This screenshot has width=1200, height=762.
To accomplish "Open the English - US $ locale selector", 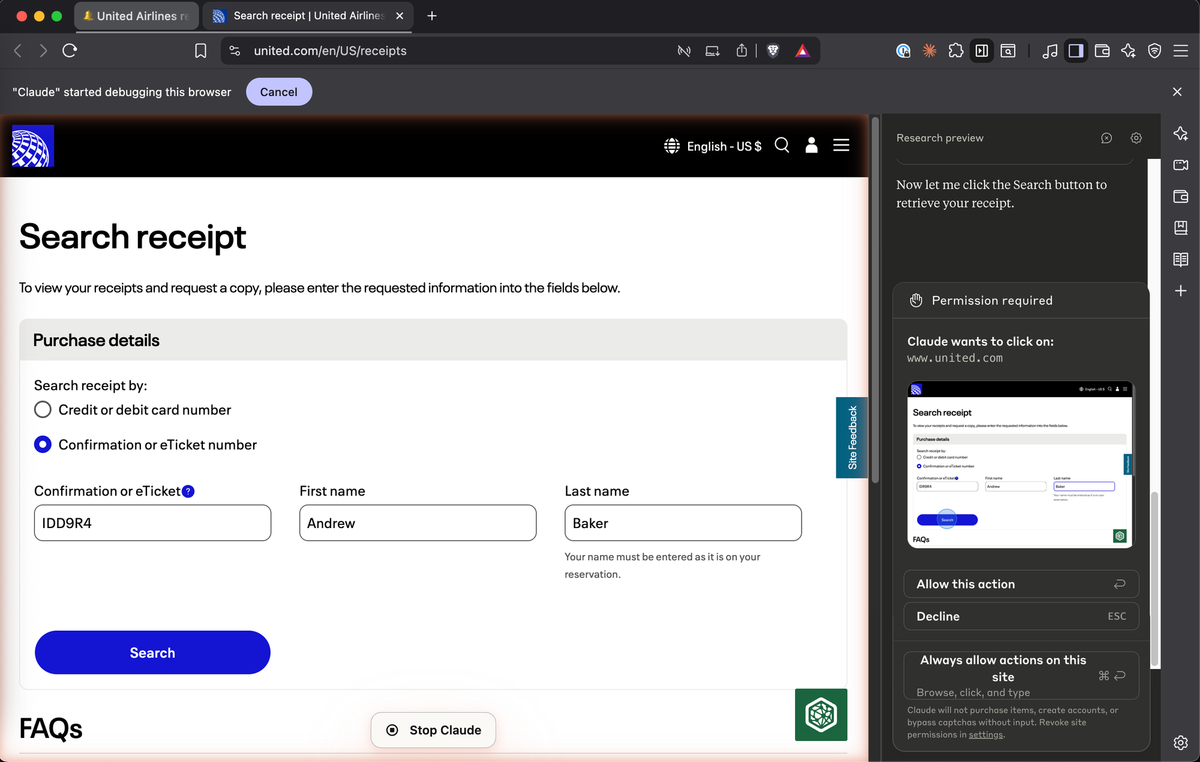I will [713, 145].
